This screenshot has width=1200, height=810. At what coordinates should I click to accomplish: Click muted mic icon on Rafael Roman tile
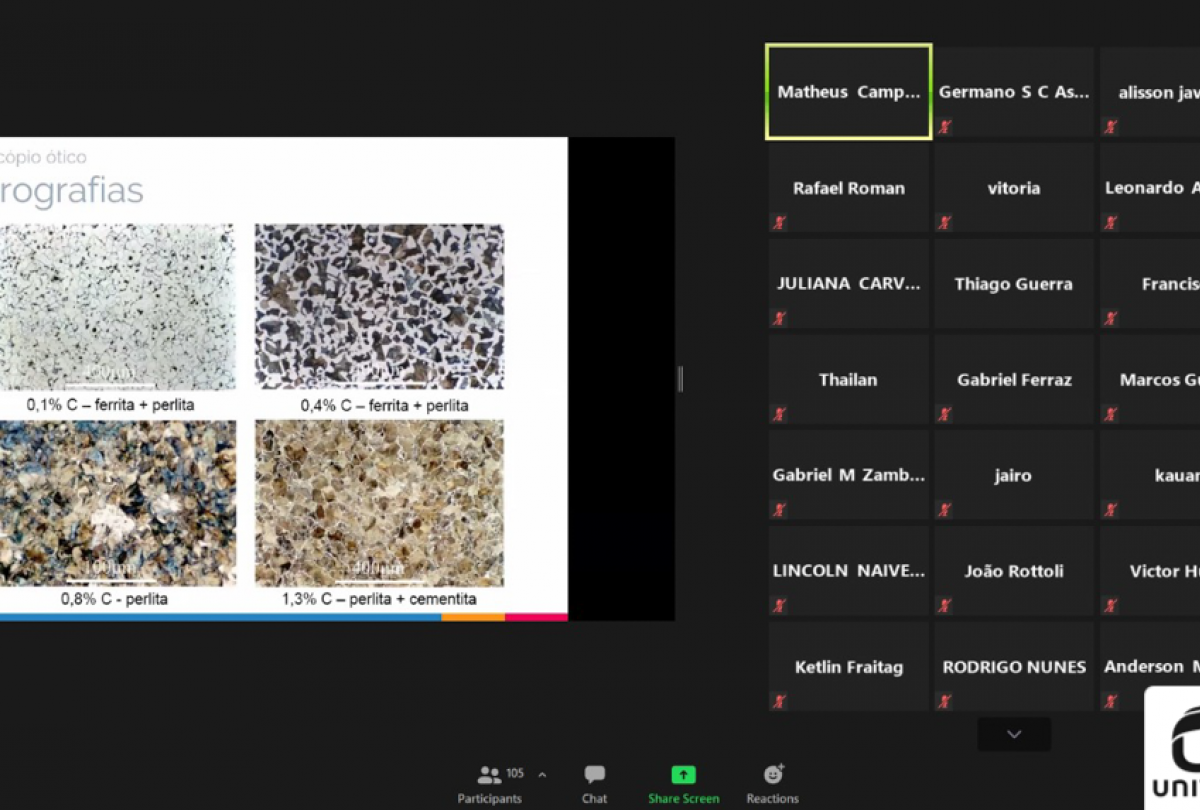point(779,223)
